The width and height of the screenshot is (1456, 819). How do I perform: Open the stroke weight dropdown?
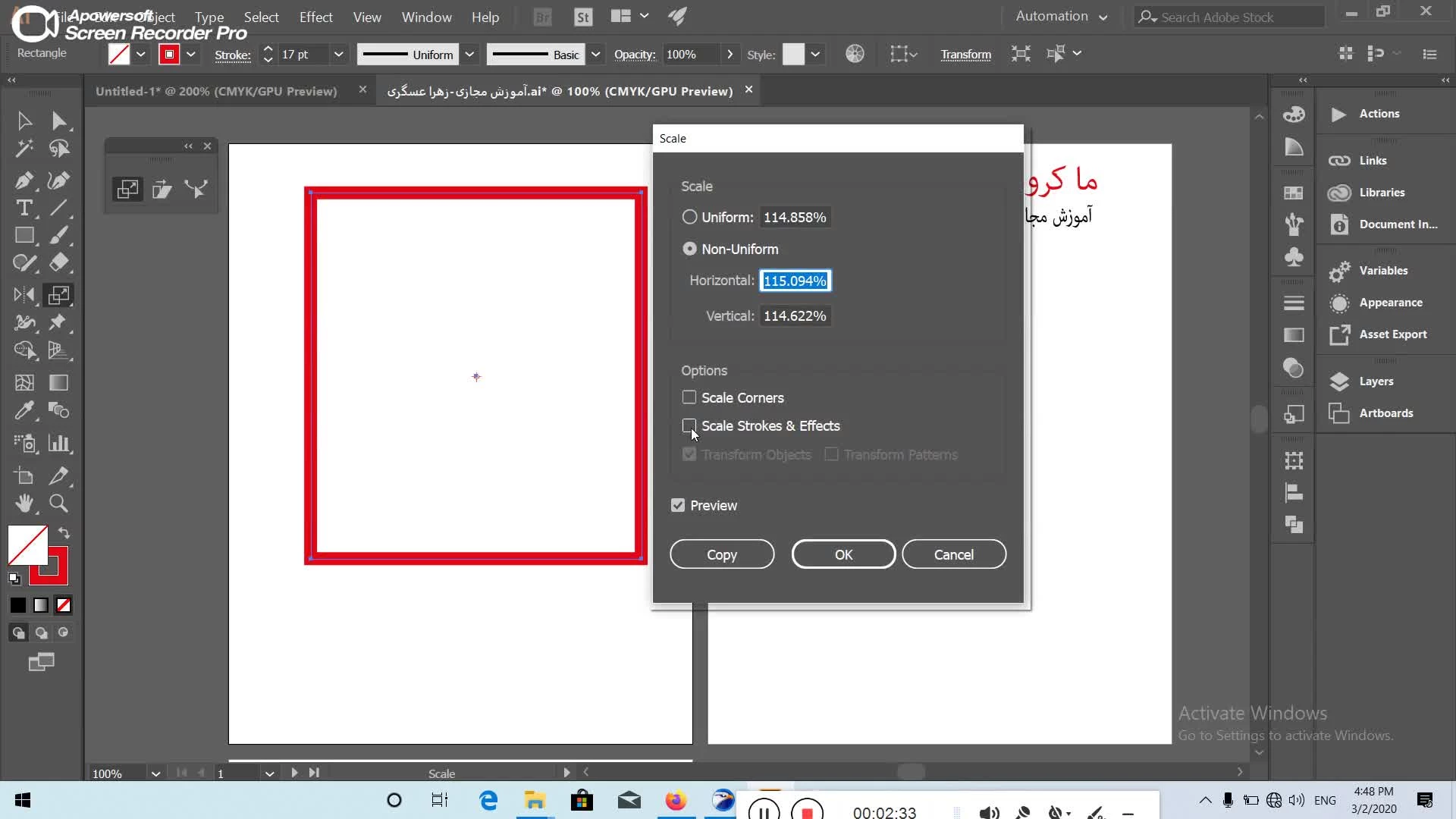coord(338,55)
